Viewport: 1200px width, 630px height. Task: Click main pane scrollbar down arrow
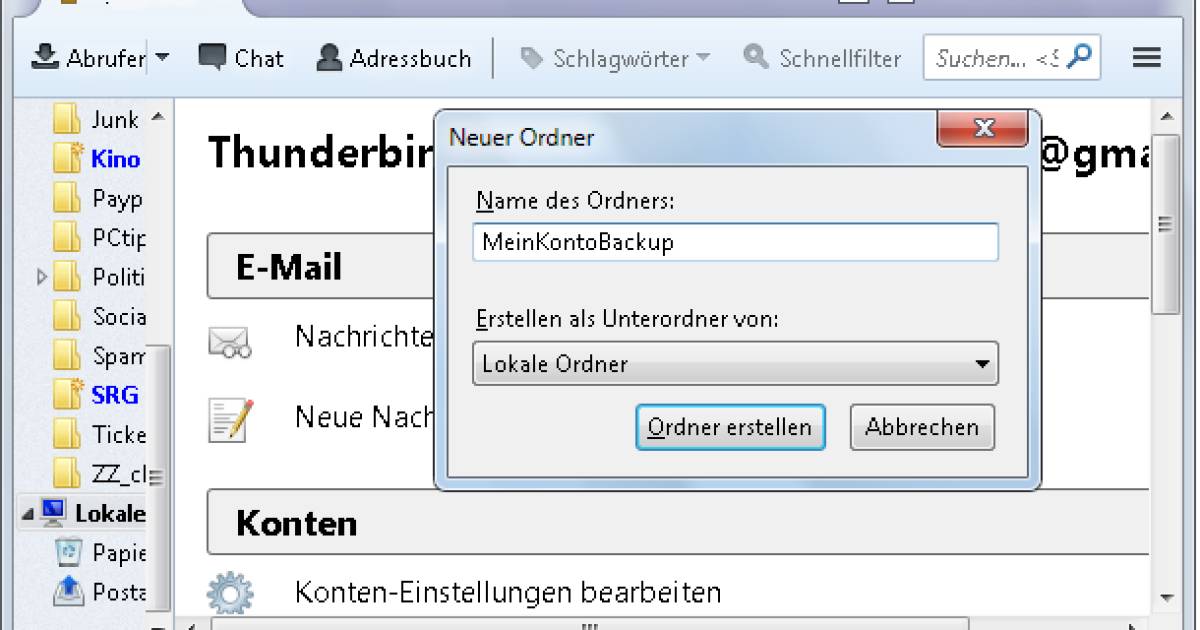pyautogui.click(x=1165, y=597)
